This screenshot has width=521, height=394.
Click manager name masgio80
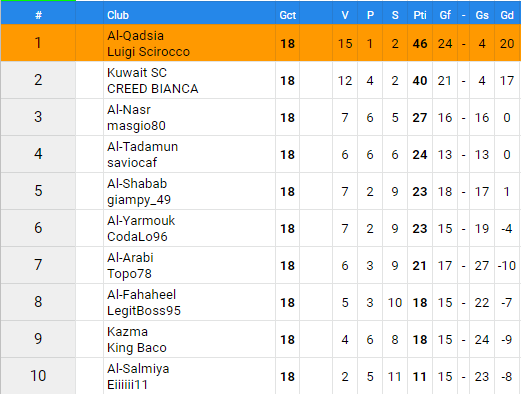tap(136, 126)
